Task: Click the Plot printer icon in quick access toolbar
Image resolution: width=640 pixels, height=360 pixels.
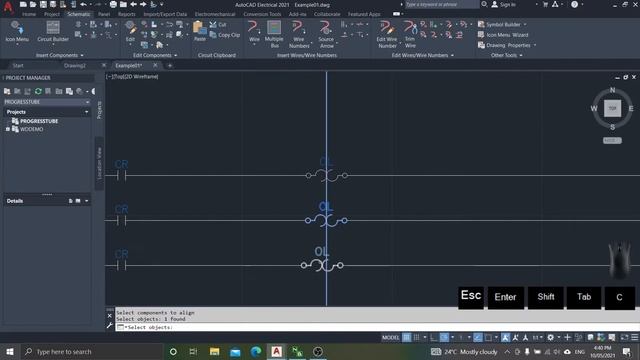Action: tap(113, 4)
